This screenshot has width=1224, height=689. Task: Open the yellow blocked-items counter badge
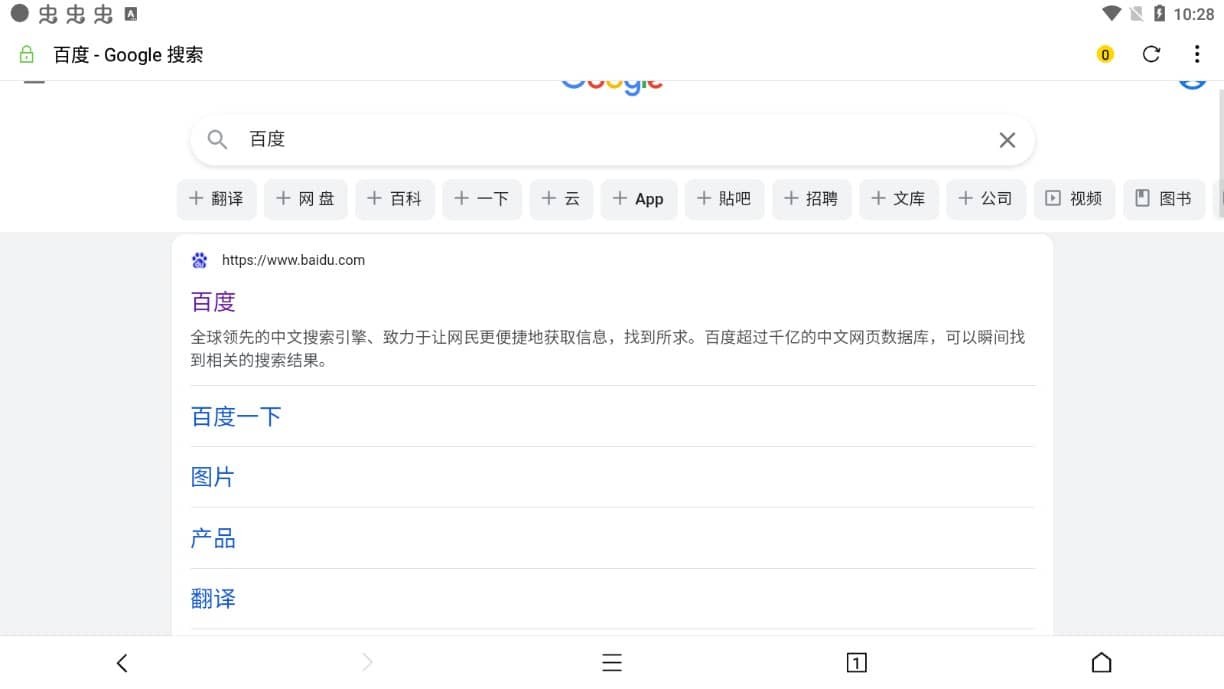pyautogui.click(x=1105, y=55)
